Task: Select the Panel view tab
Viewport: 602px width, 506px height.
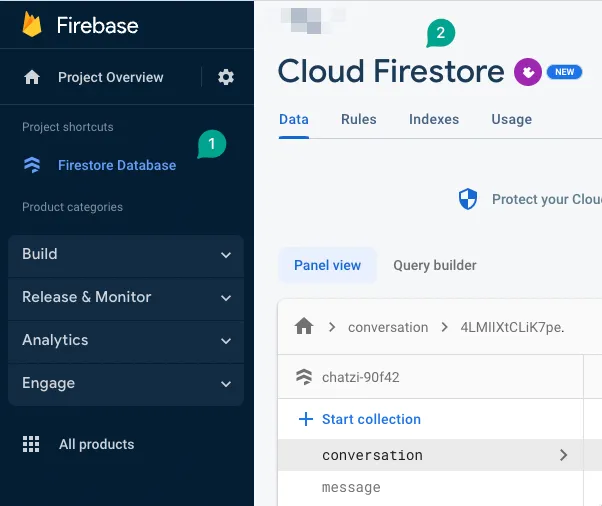Action: [327, 265]
